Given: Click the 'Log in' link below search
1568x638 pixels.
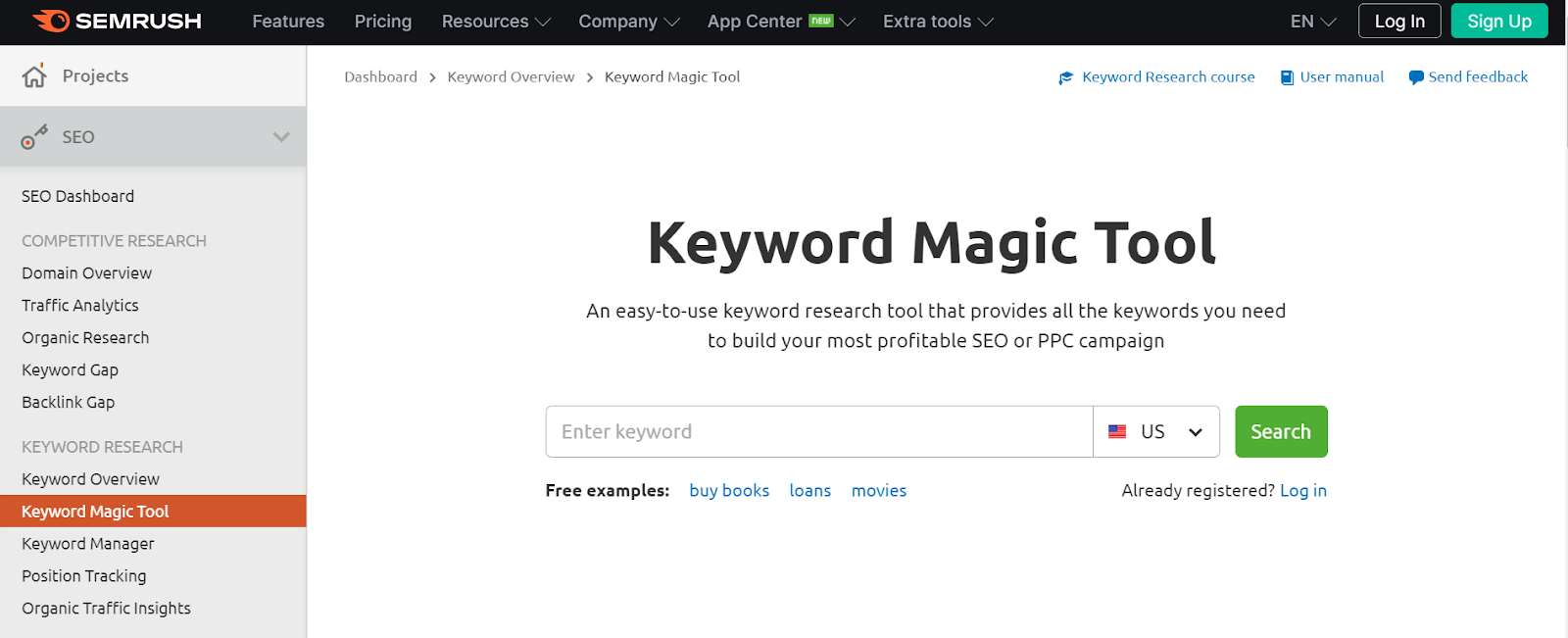Looking at the screenshot, I should click(x=1303, y=491).
